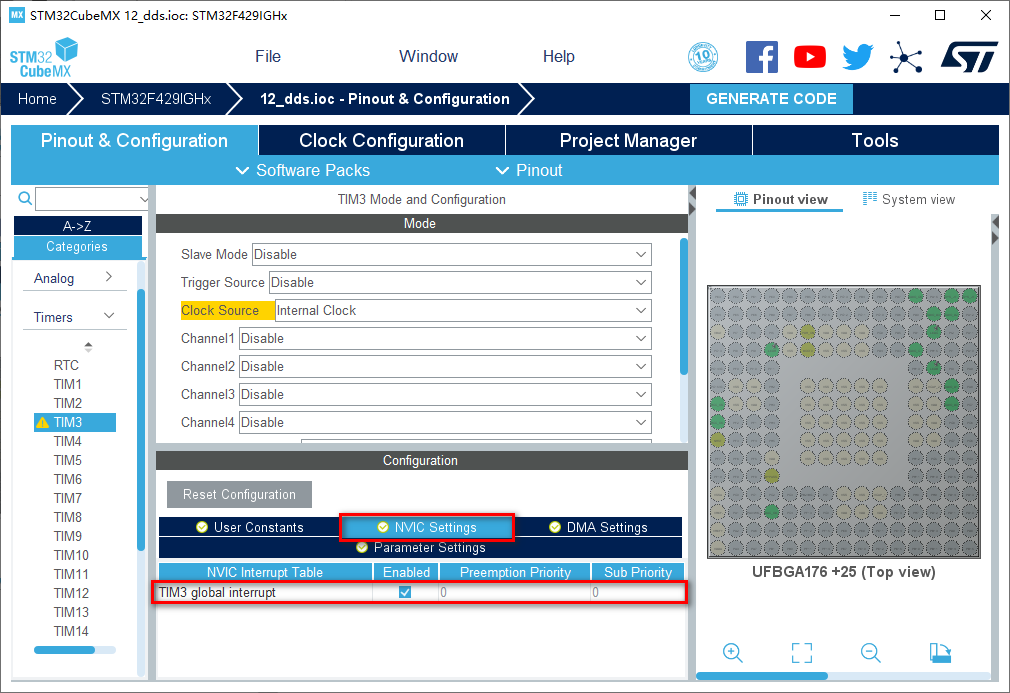
Task: Switch to System view
Action: [x=908, y=199]
